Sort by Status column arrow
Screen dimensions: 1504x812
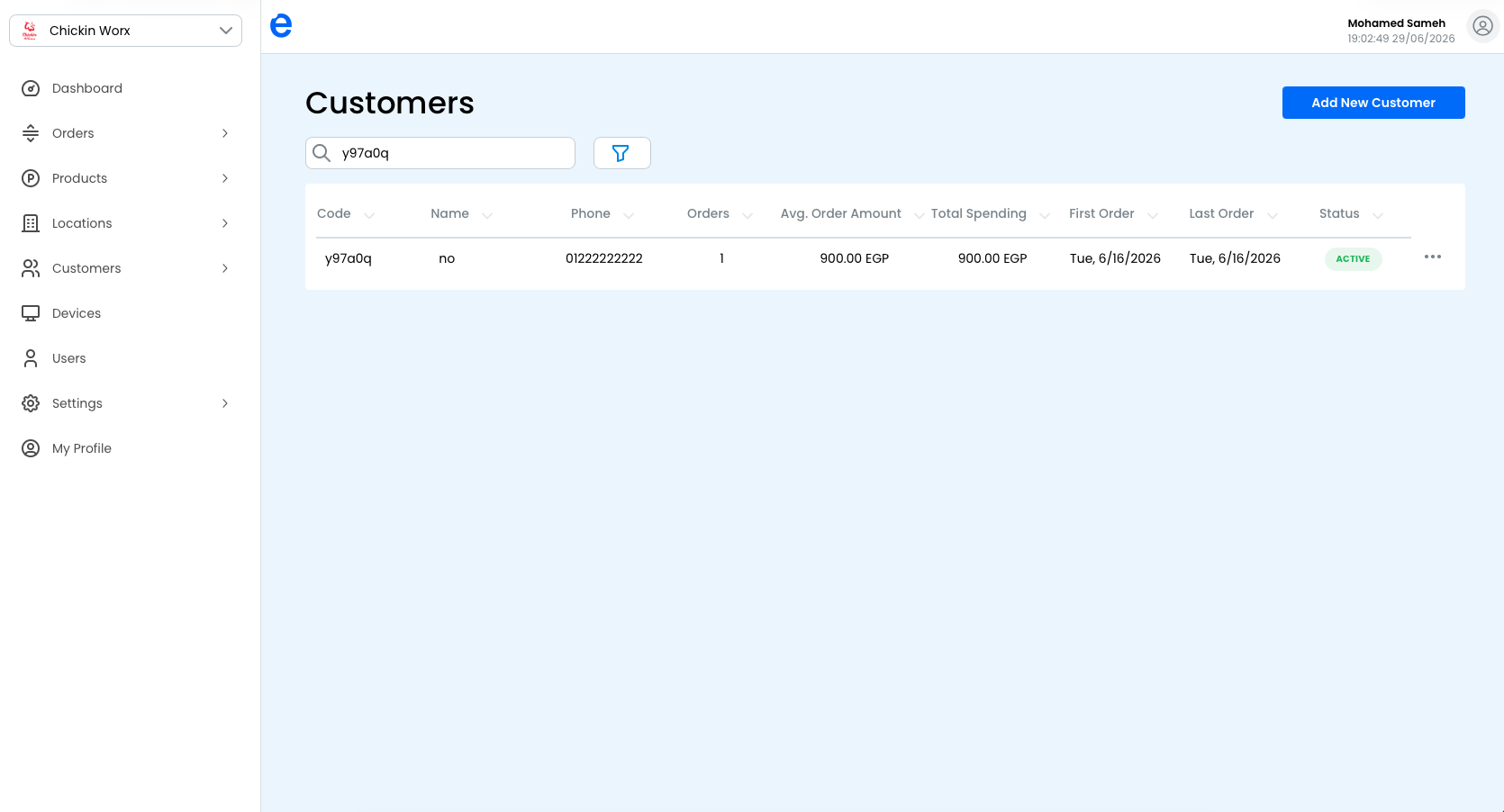point(1378,215)
